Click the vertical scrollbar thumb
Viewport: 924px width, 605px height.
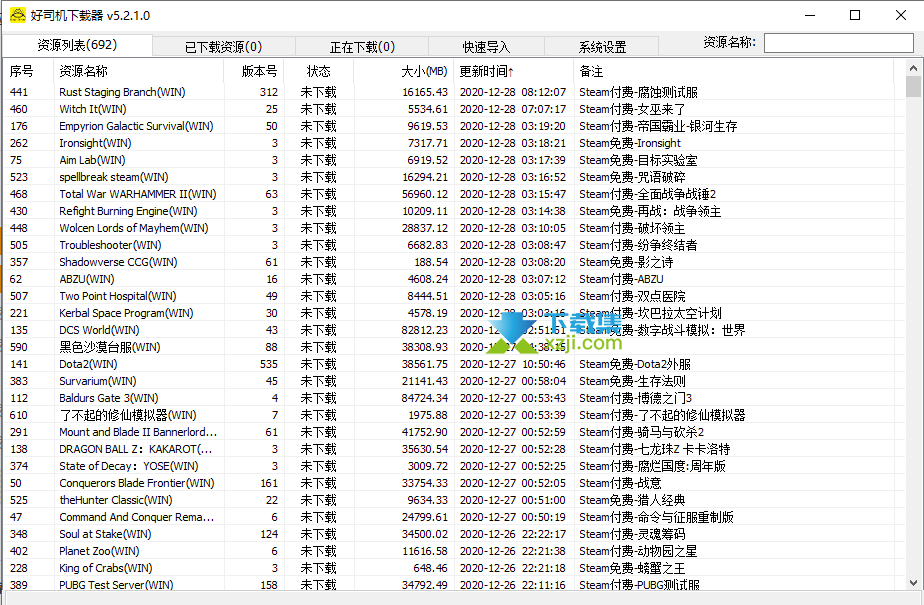913,86
